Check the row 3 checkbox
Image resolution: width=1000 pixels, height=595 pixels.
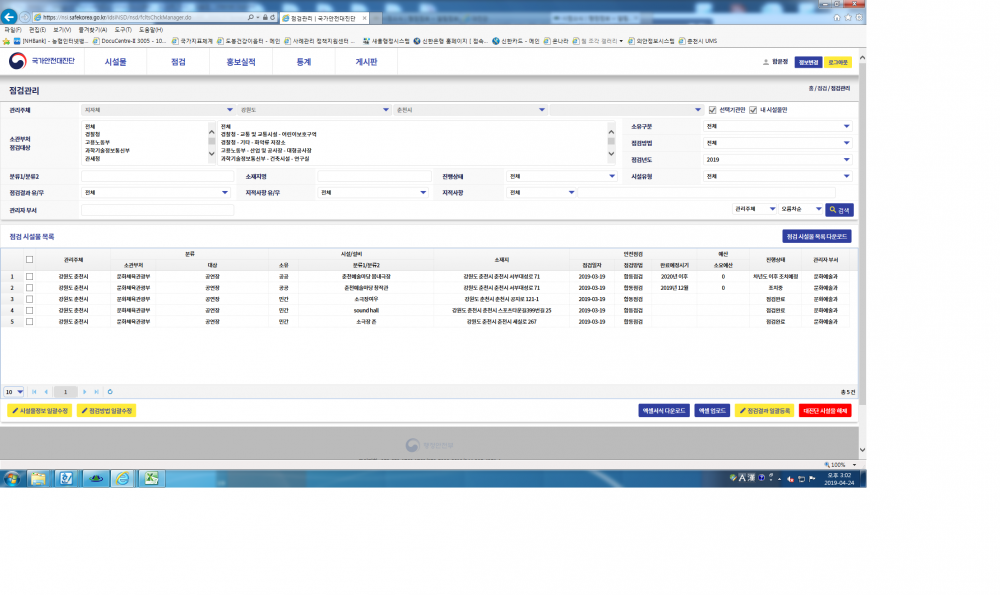pos(29,299)
